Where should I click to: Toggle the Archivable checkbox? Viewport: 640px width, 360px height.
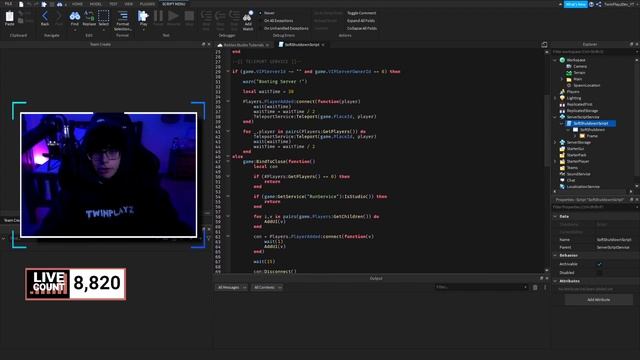coord(599,264)
